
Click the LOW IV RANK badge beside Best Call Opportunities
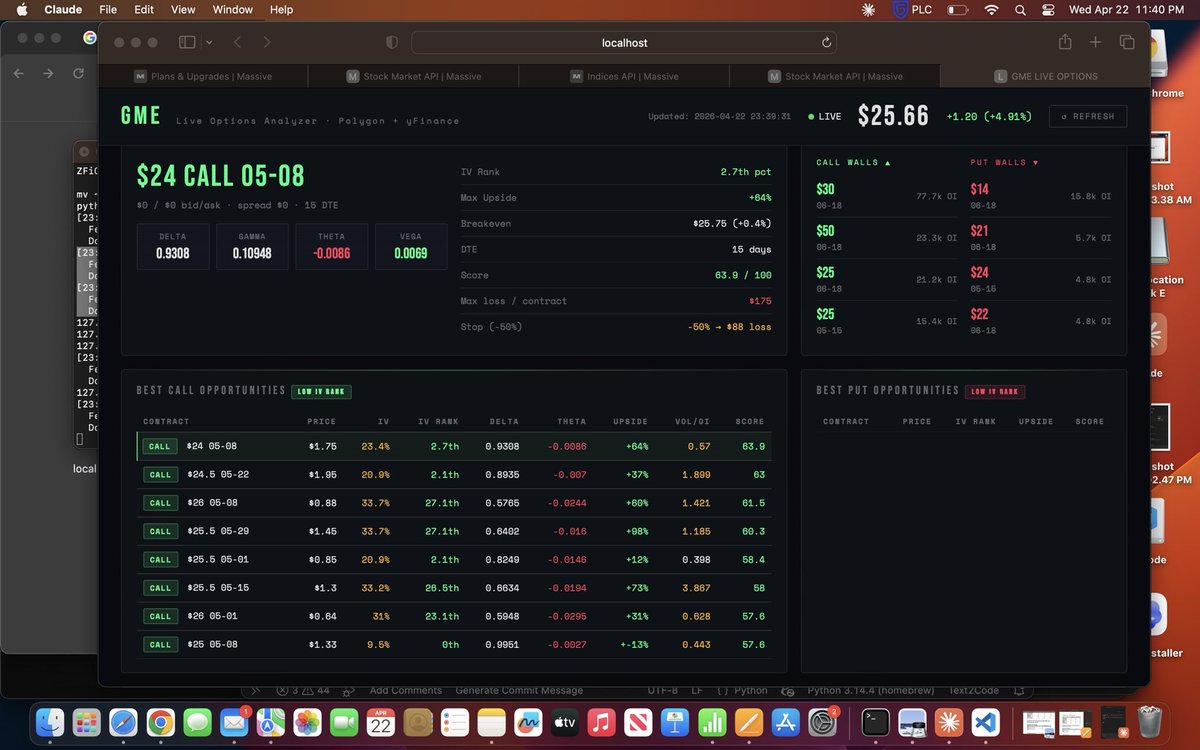[x=321, y=391]
